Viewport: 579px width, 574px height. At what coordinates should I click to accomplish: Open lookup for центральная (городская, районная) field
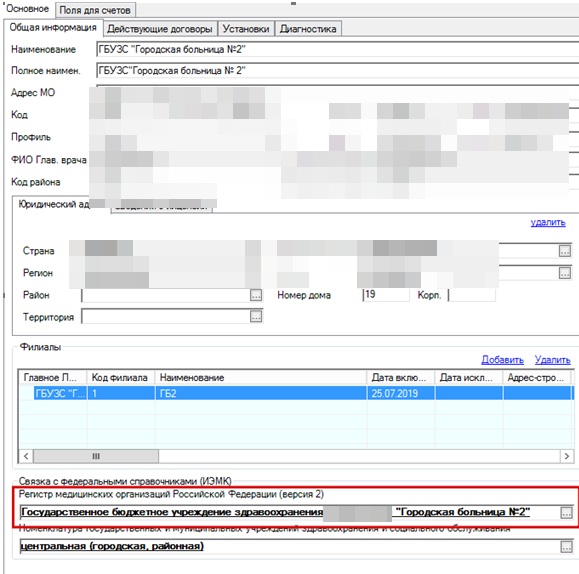[x=566, y=546]
